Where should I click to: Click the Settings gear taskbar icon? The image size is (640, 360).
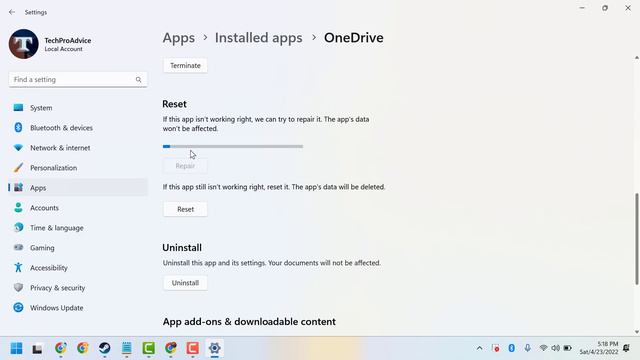click(215, 348)
